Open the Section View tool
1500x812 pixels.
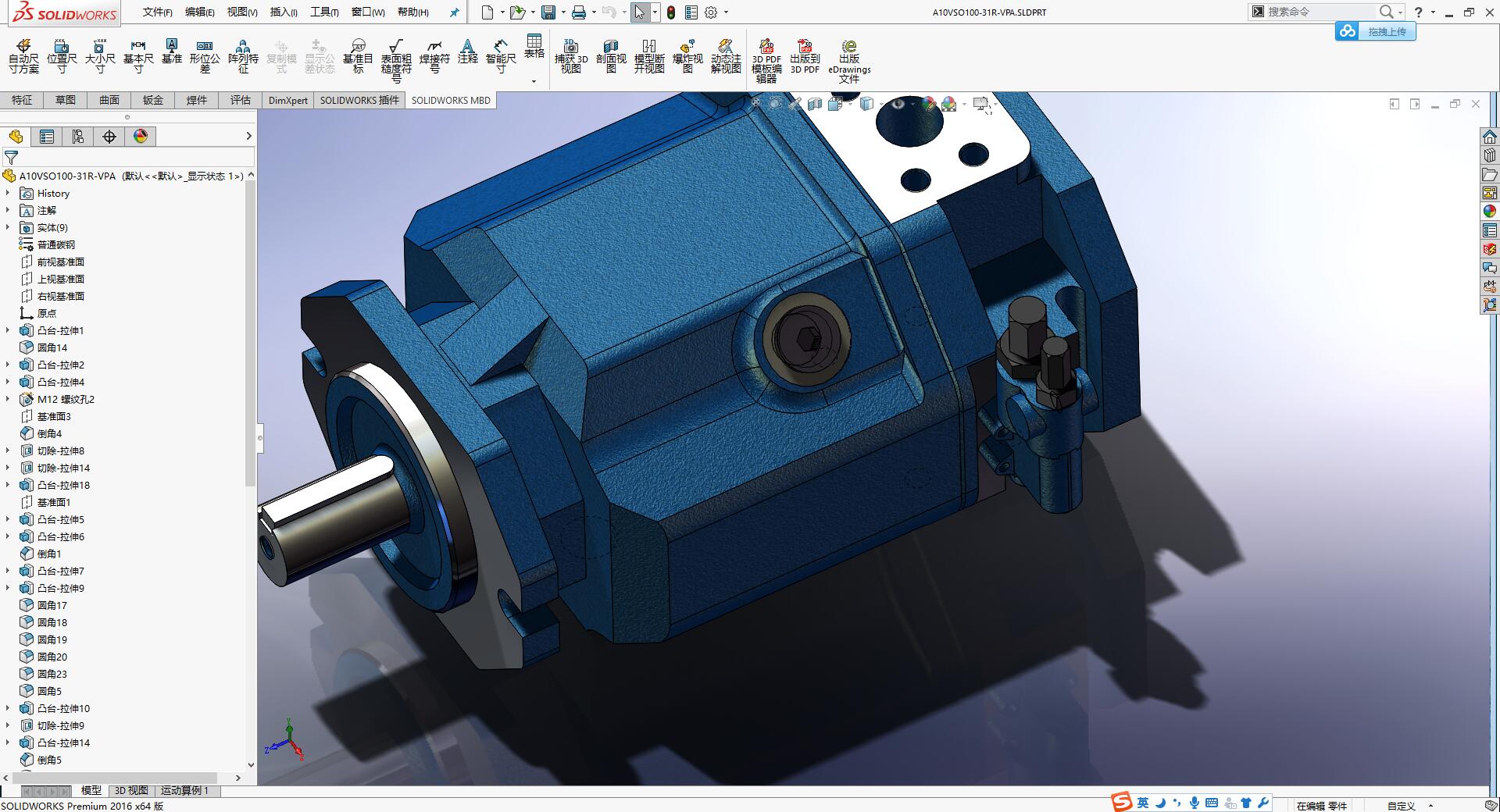pyautogui.click(x=611, y=57)
